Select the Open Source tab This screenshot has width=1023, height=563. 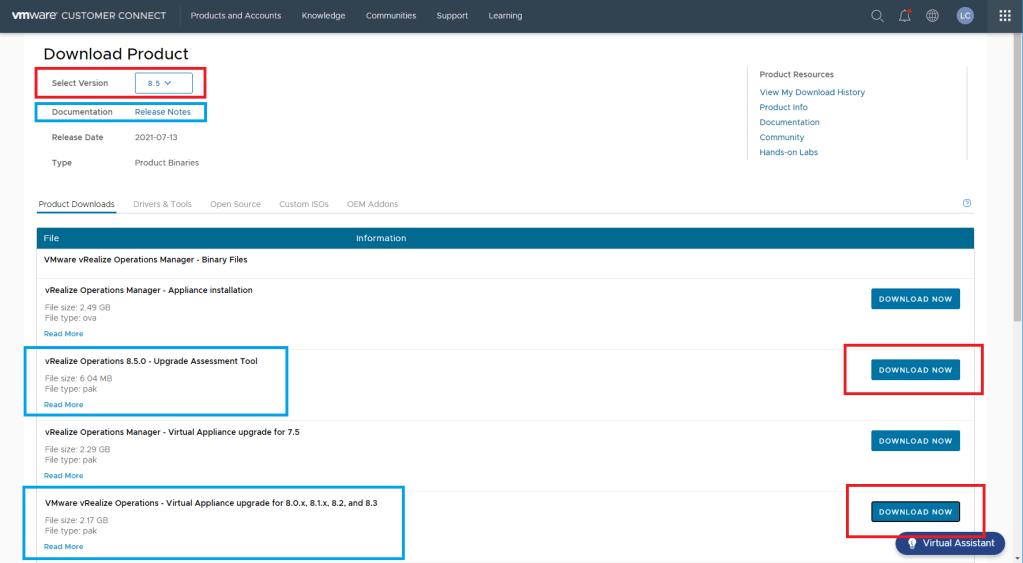tap(235, 204)
